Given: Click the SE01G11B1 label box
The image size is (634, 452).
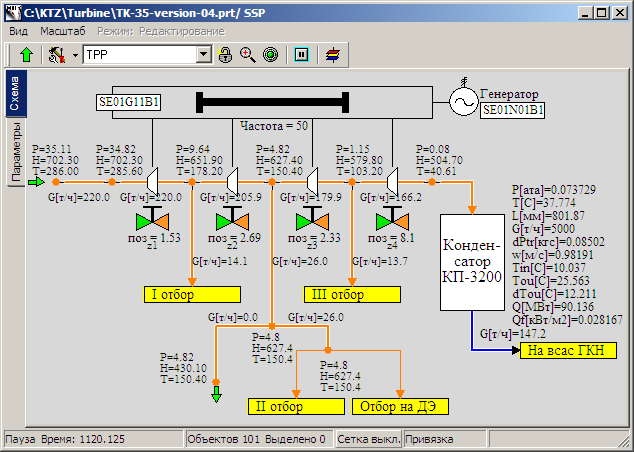Looking at the screenshot, I should [x=130, y=102].
